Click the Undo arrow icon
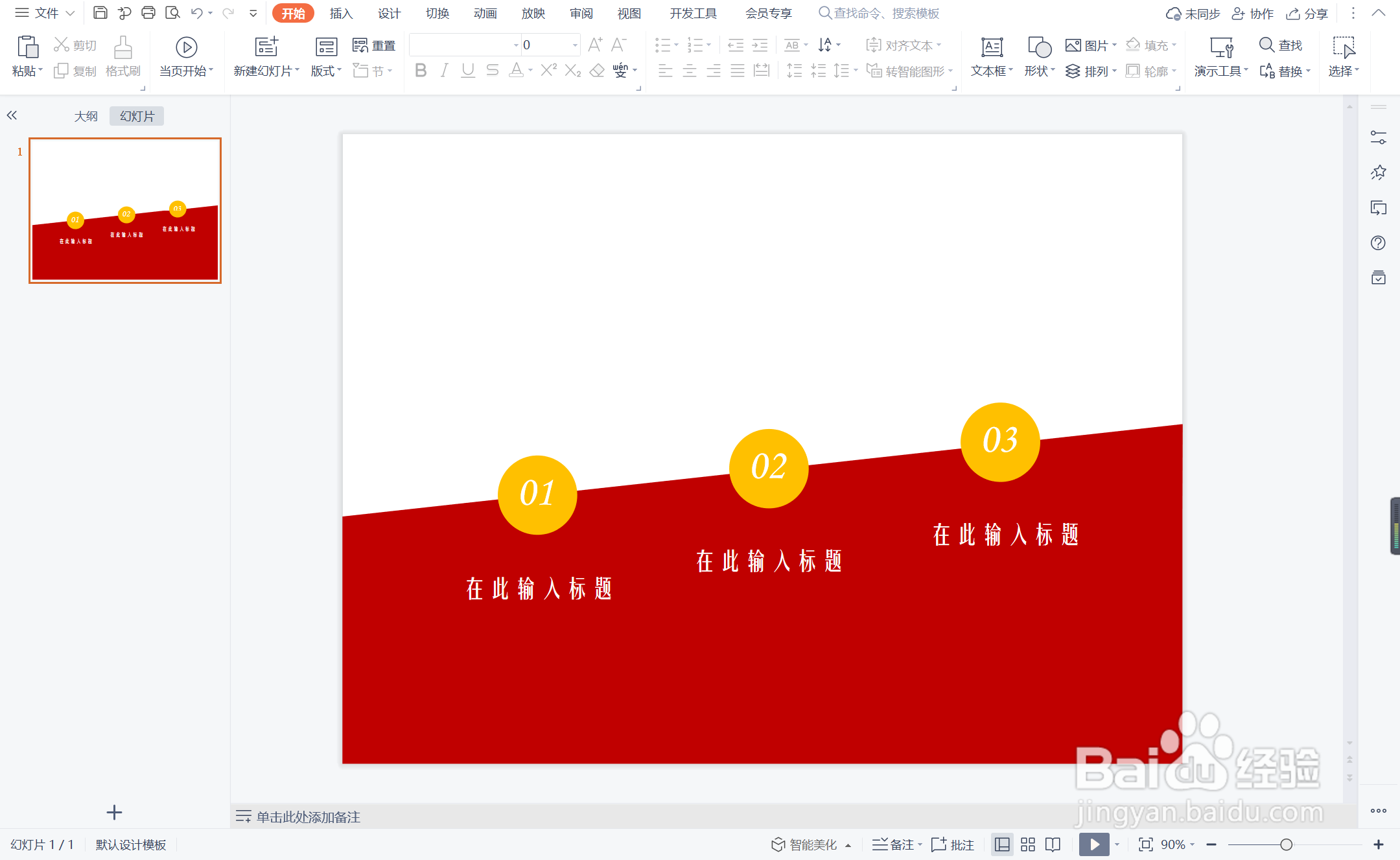The width and height of the screenshot is (1400, 860). tap(197, 13)
